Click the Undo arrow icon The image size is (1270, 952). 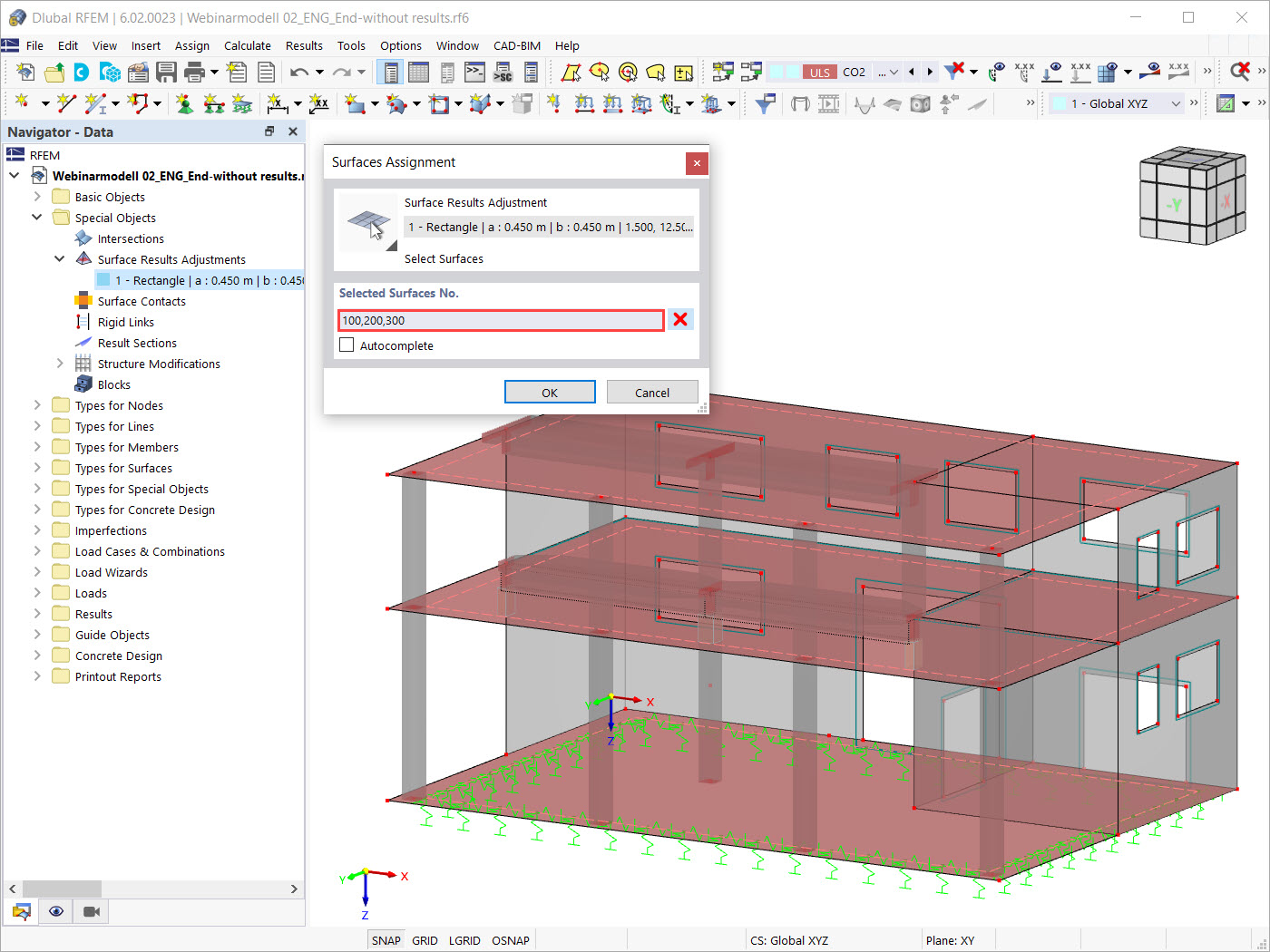pyautogui.click(x=299, y=73)
